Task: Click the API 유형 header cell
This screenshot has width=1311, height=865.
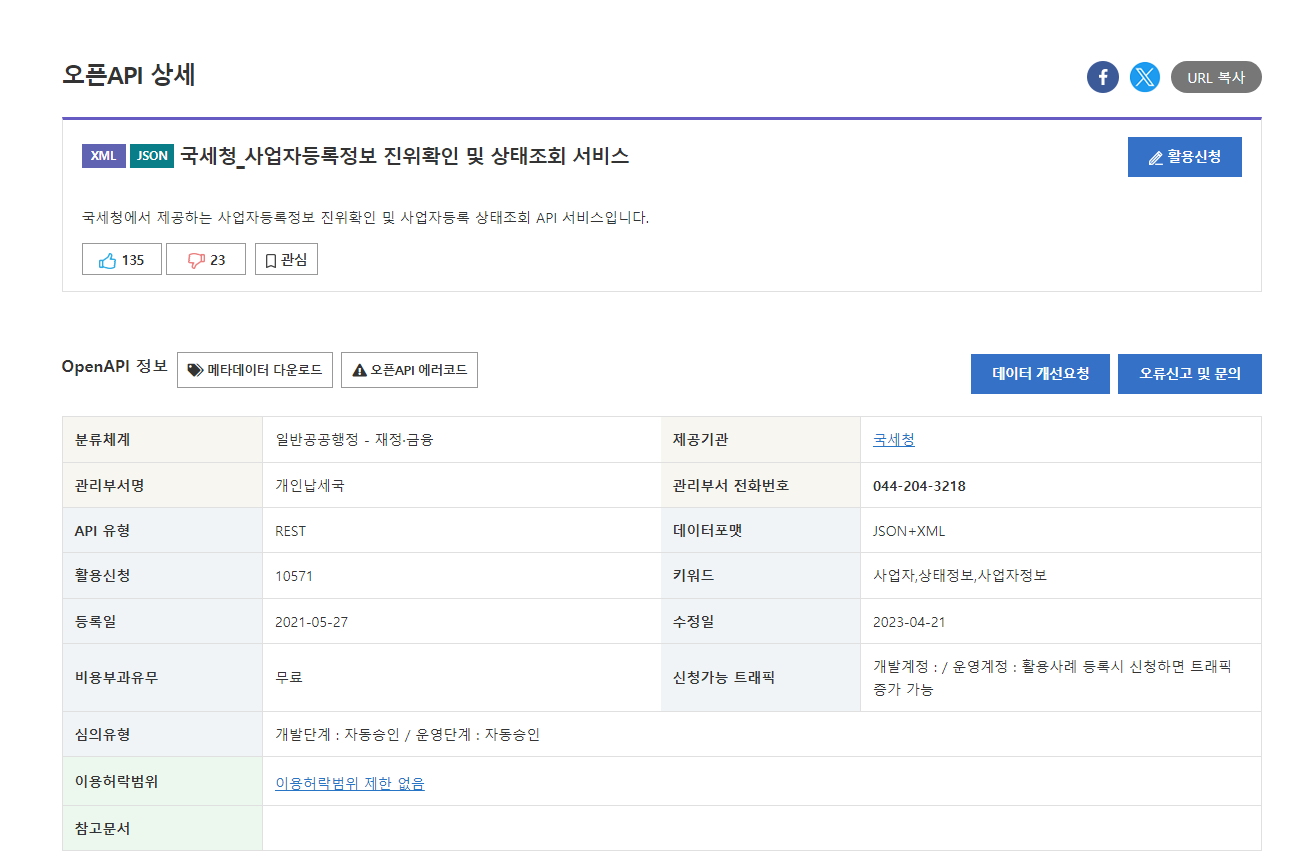Action: [162, 530]
